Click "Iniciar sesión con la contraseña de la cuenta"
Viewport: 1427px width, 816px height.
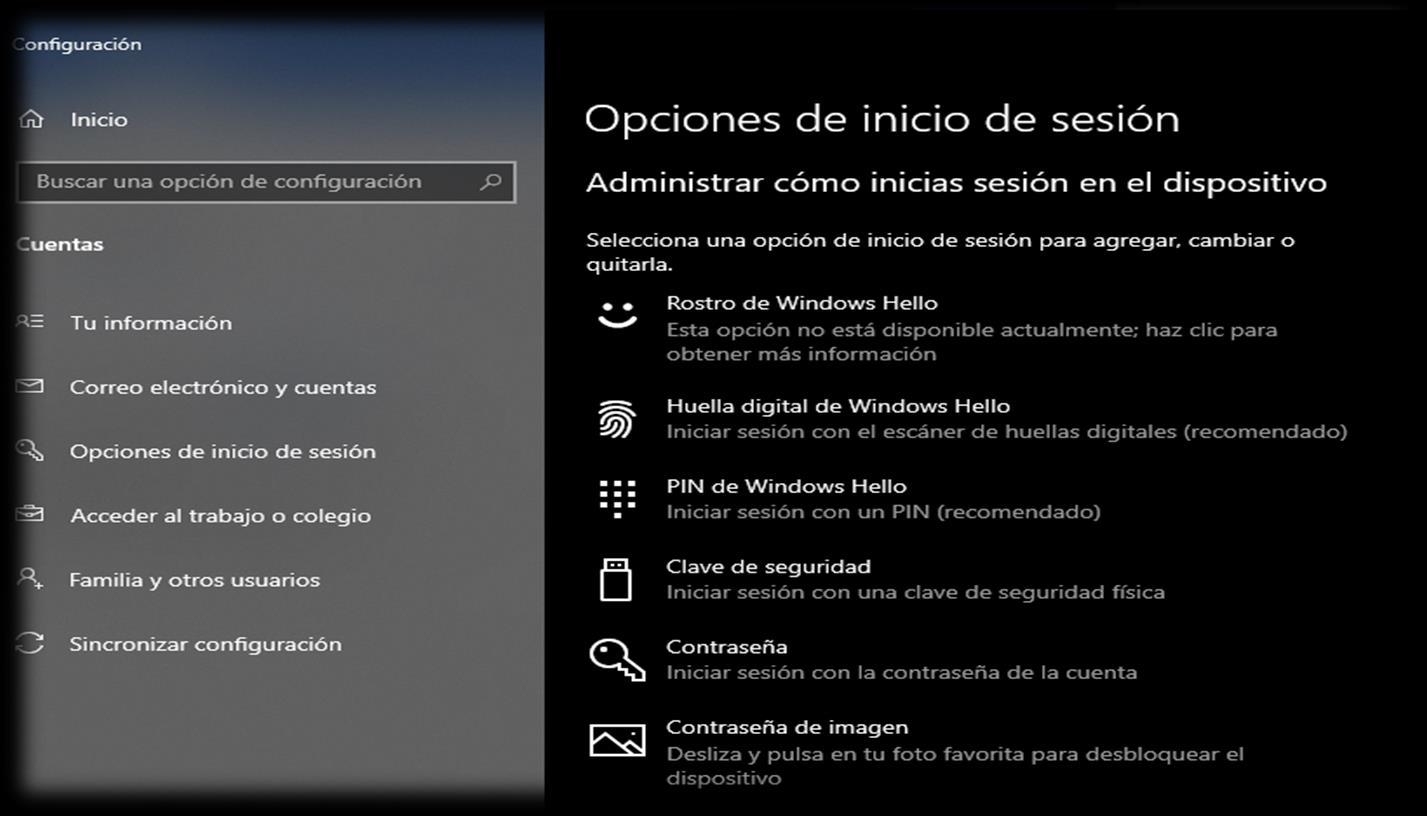coord(901,672)
